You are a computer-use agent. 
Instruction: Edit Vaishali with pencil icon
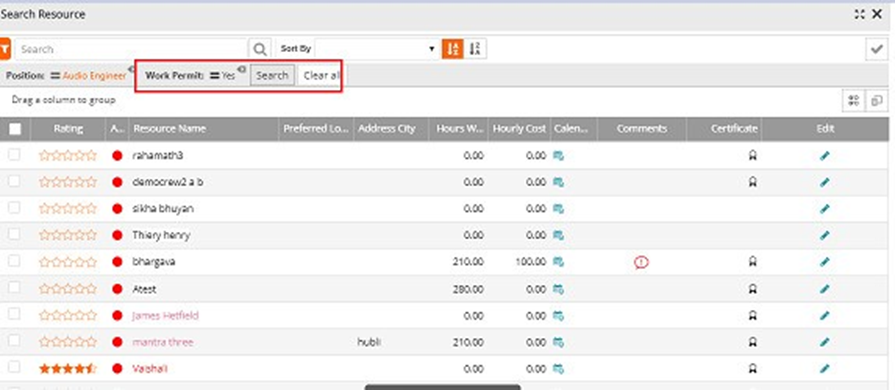[824, 369]
